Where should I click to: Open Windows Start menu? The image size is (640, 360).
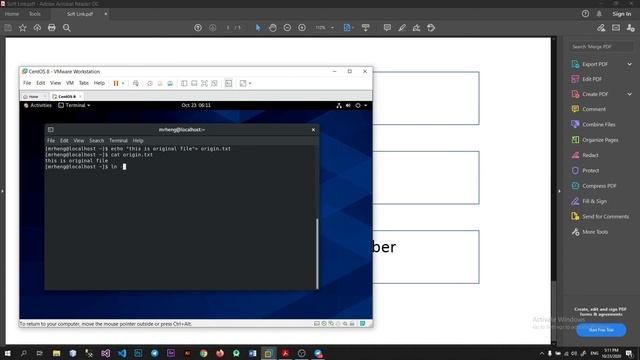click(x=7, y=353)
